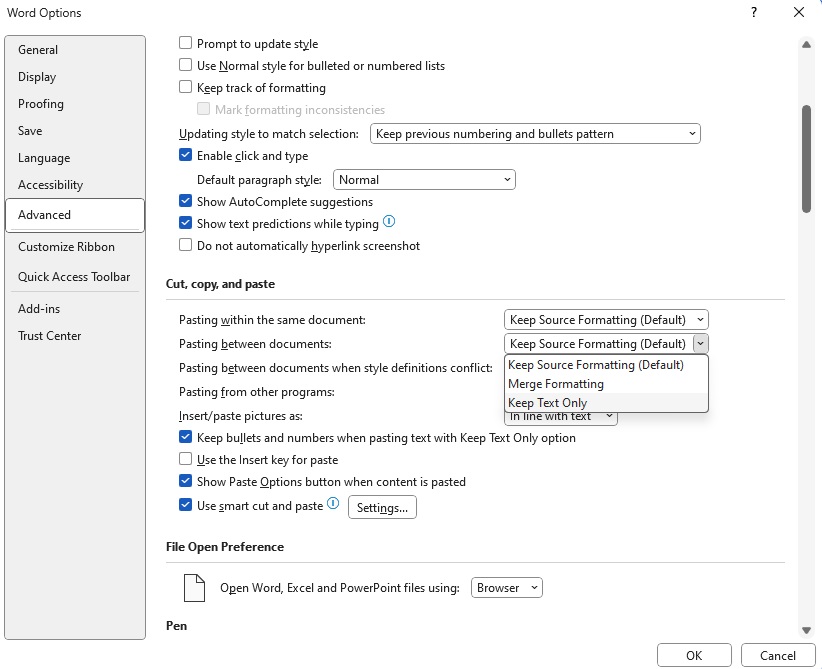This screenshot has width=822, height=669.
Task: Close the Word Options dialog
Action: [799, 13]
